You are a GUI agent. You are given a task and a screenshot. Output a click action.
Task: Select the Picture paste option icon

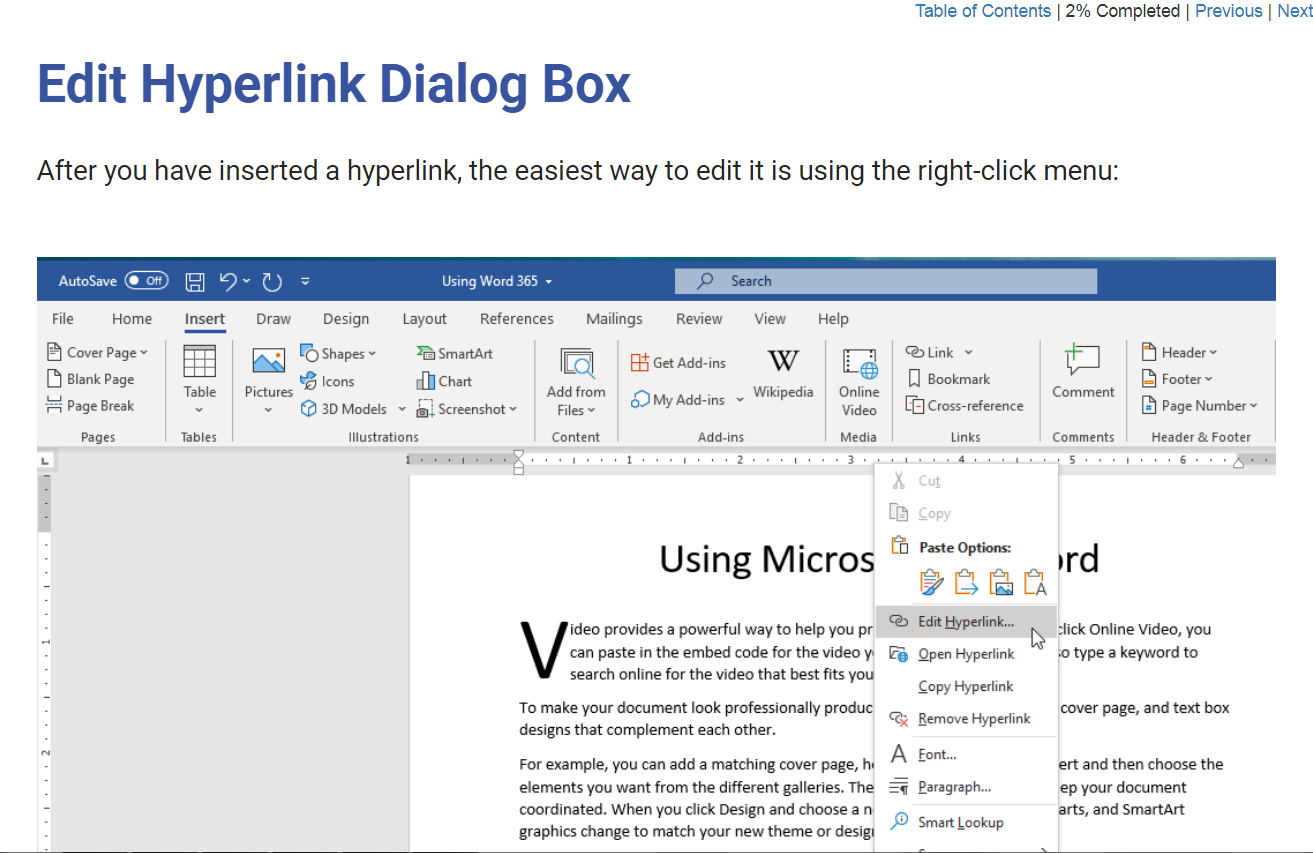click(x=1001, y=582)
